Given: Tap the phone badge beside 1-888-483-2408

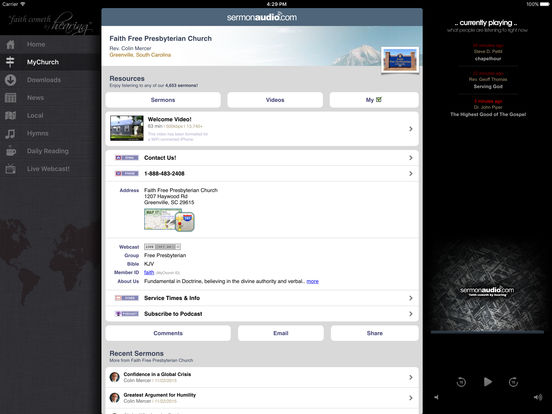Looking at the screenshot, I should [x=127, y=174].
